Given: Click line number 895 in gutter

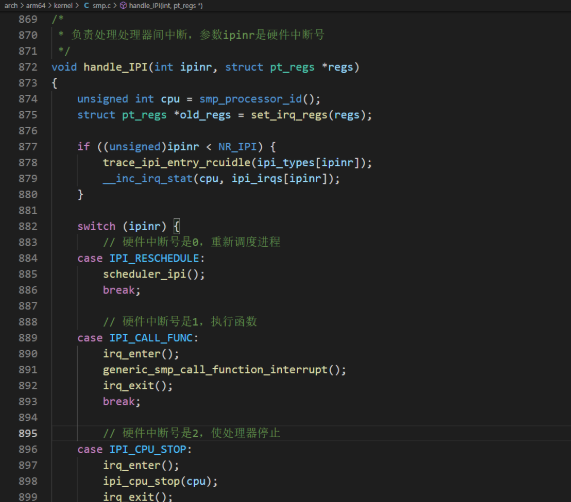Looking at the screenshot, I should [x=28, y=433].
